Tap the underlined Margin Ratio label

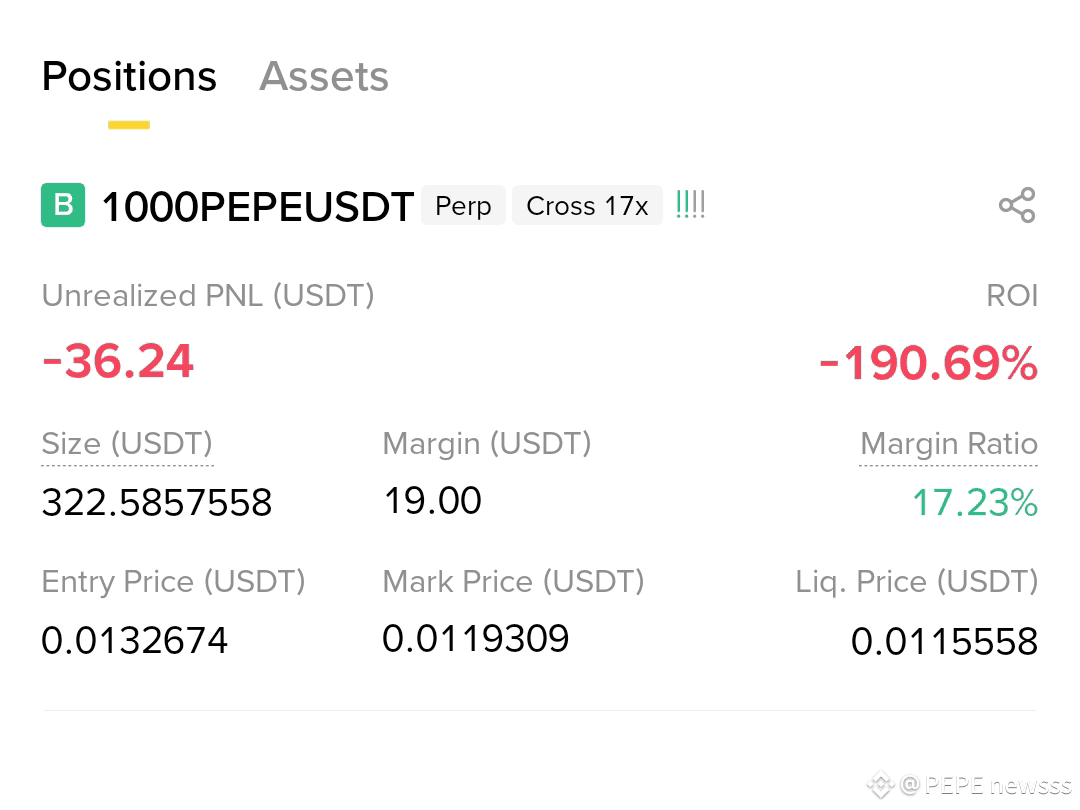pyautogui.click(x=948, y=444)
